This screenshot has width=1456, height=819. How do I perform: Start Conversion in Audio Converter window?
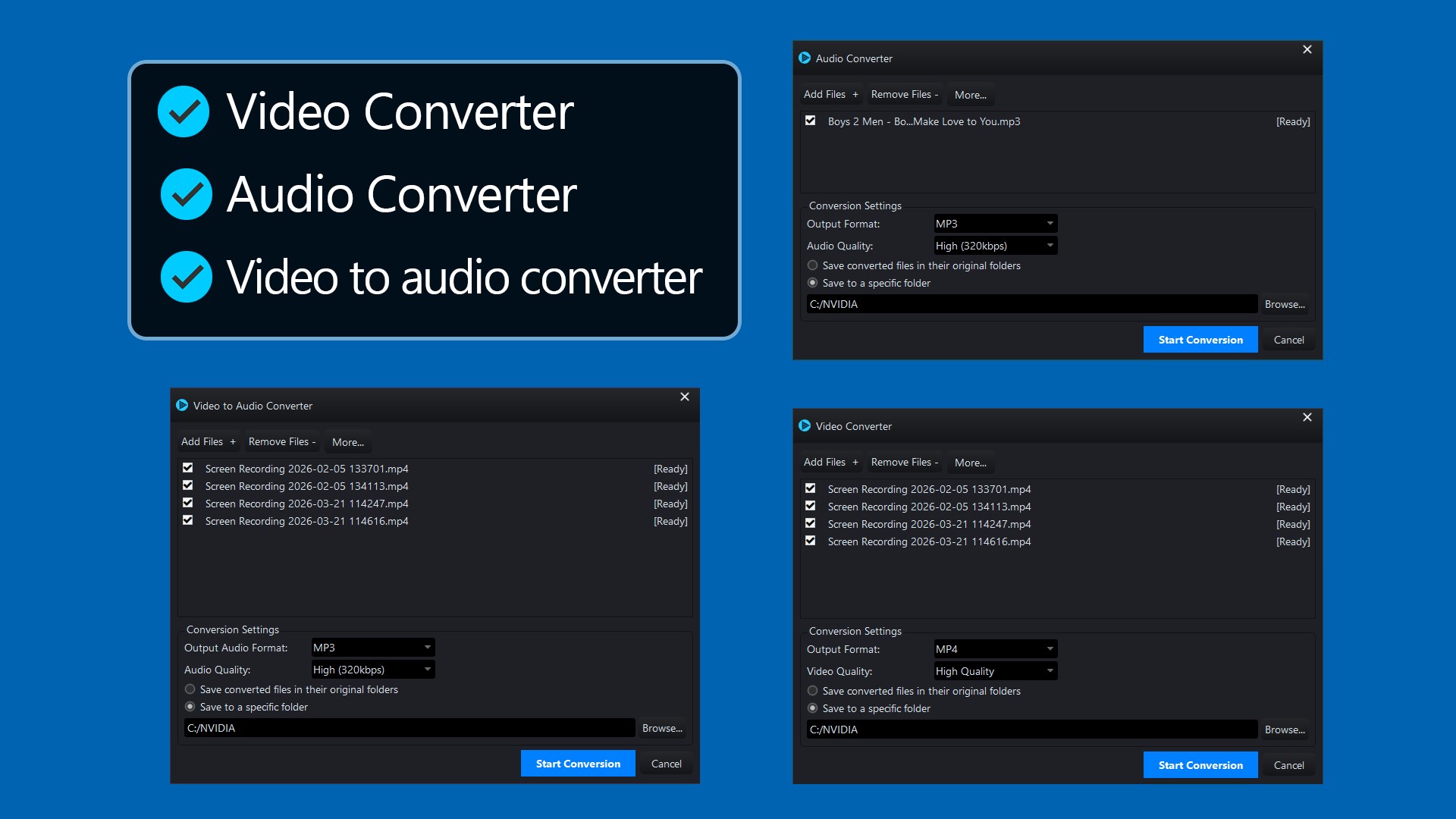1200,340
